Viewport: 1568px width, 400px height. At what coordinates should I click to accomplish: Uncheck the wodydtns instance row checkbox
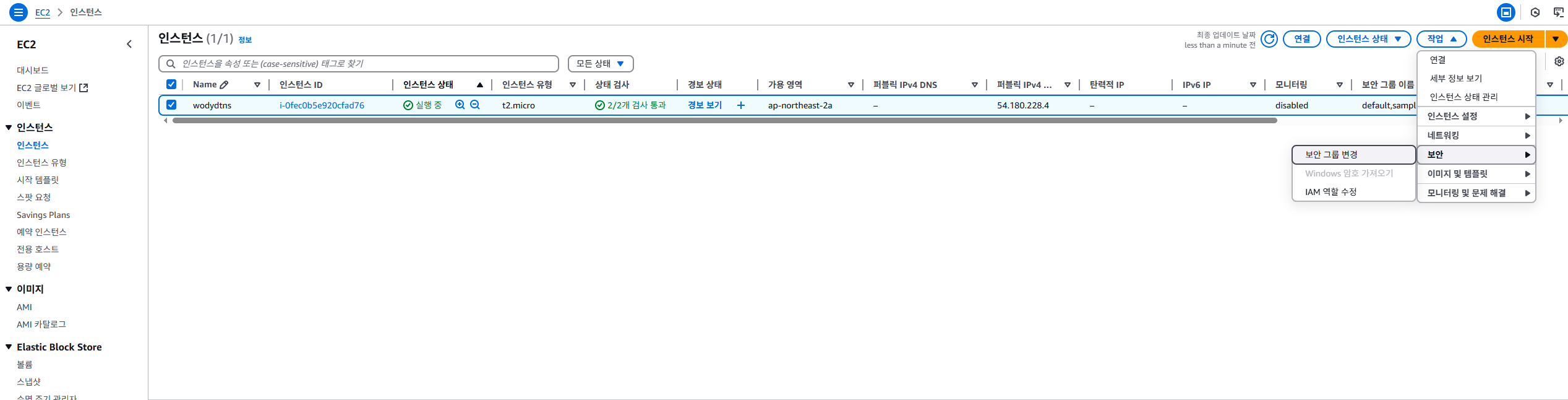(171, 105)
